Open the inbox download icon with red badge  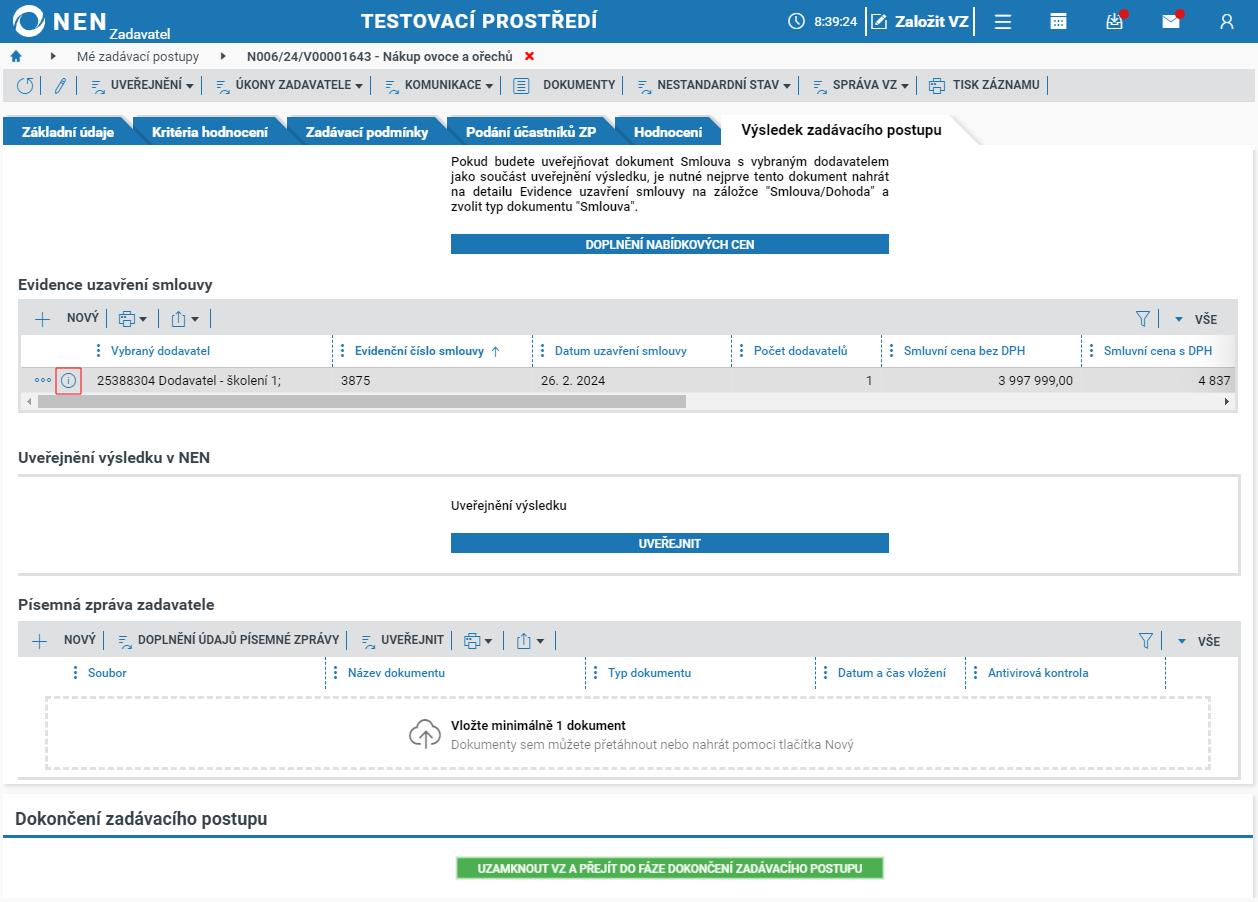coord(1115,21)
